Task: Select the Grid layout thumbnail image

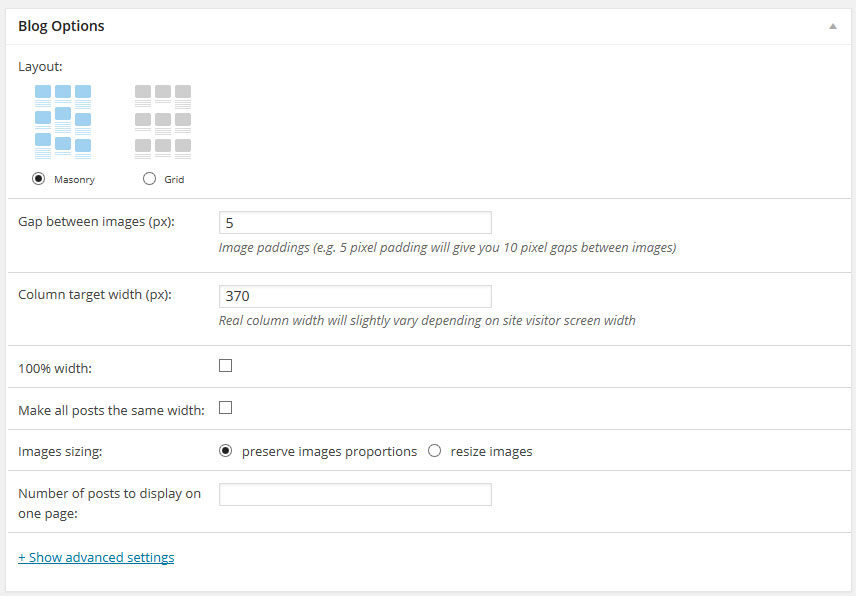Action: pyautogui.click(x=163, y=122)
